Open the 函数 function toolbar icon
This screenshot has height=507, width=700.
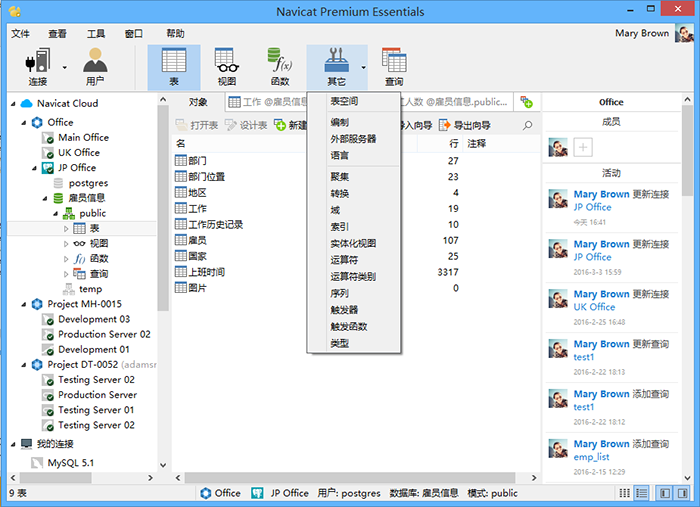tap(280, 67)
